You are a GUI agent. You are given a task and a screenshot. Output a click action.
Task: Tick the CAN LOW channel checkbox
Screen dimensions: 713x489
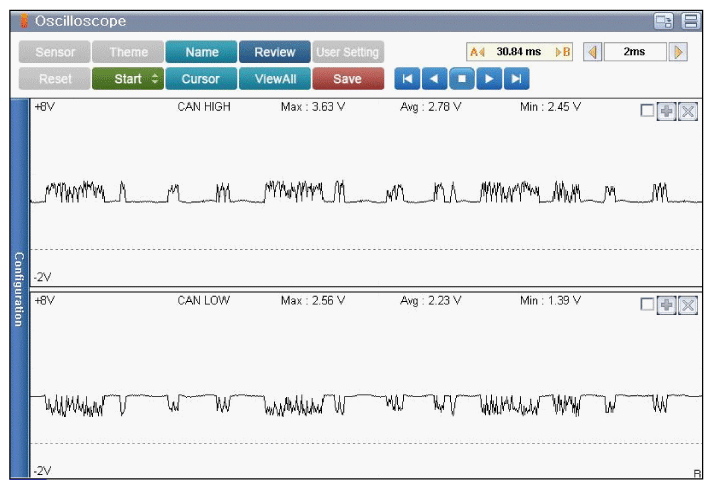(x=647, y=304)
